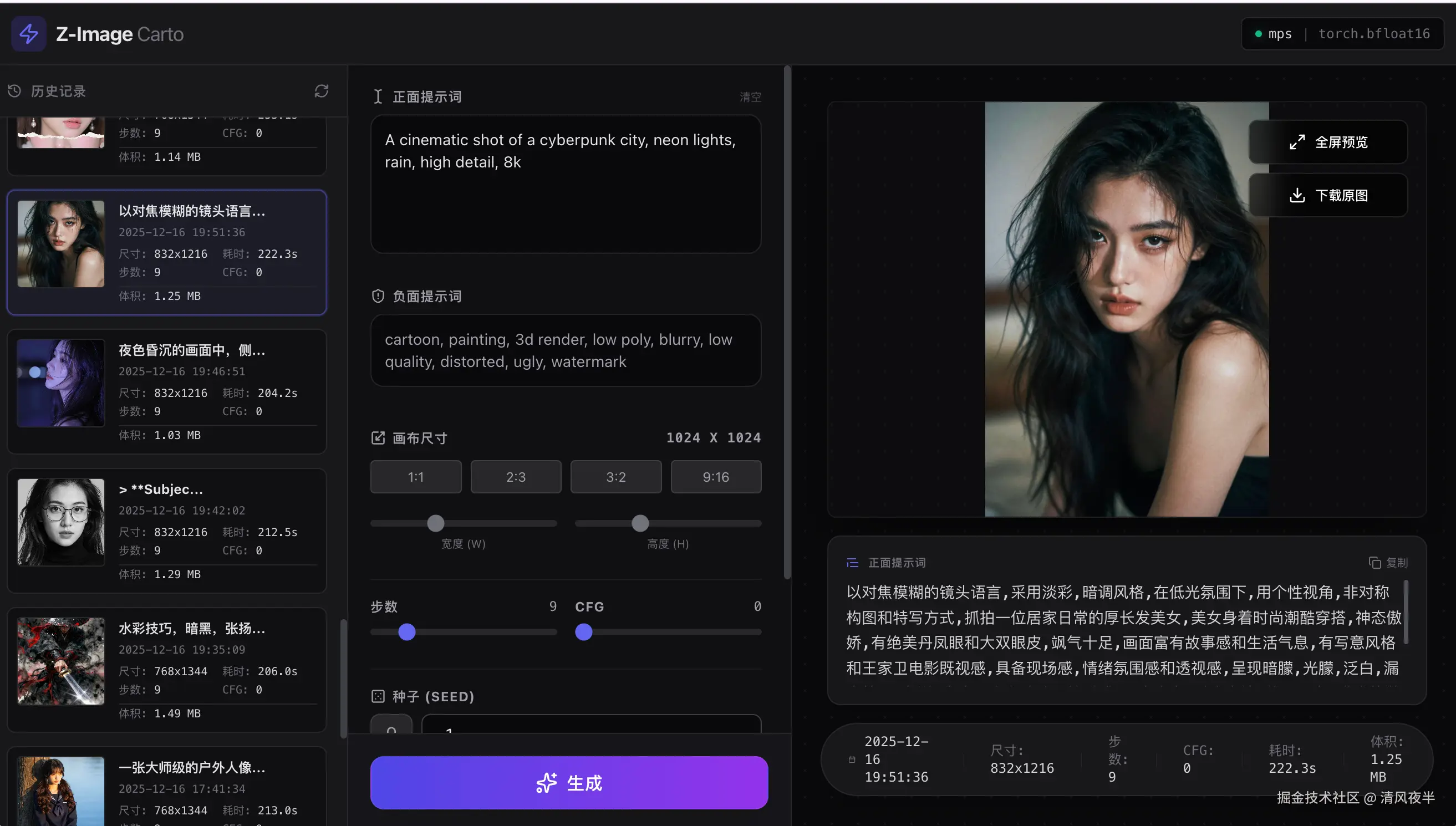Screen dimensions: 1456x826
Task: Select the 2:3 aspect ratio
Action: point(515,477)
